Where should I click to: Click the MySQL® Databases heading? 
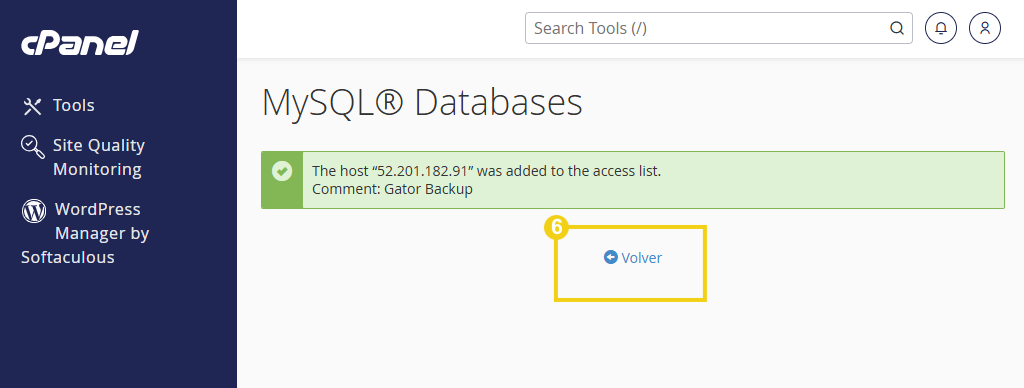(x=422, y=103)
